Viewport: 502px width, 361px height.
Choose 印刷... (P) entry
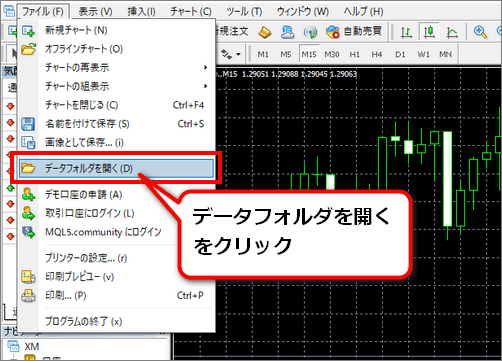117,295
